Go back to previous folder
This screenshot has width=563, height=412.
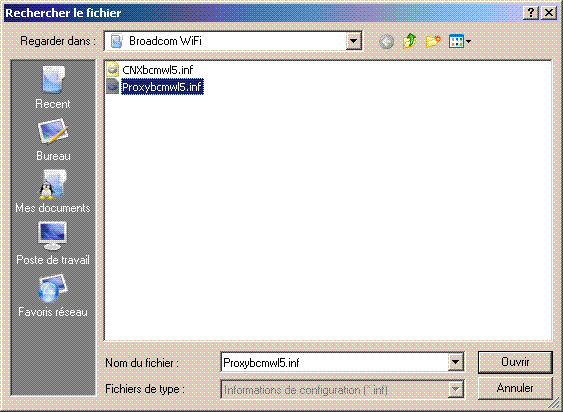tap(386, 42)
